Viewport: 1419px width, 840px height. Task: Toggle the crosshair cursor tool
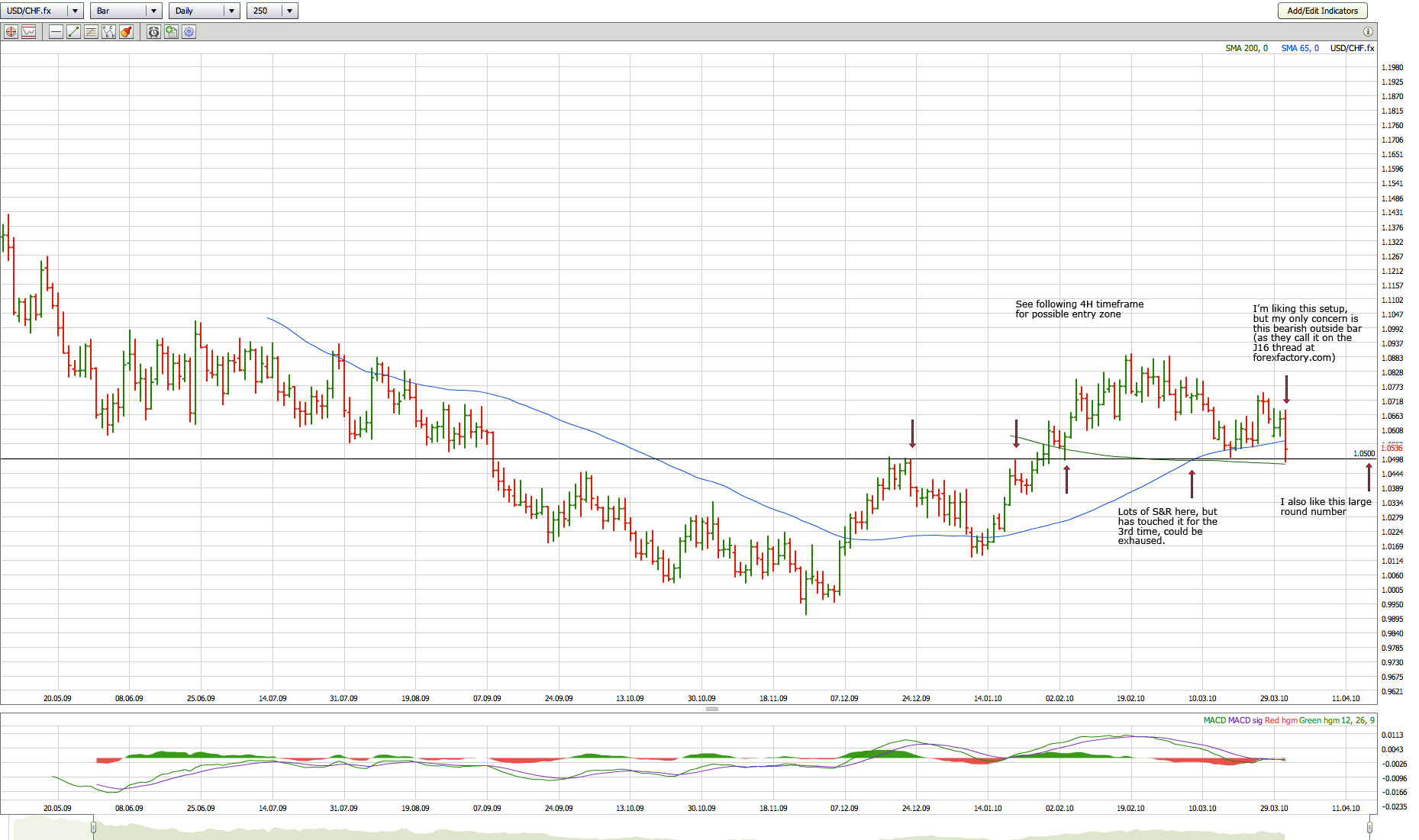[11, 32]
